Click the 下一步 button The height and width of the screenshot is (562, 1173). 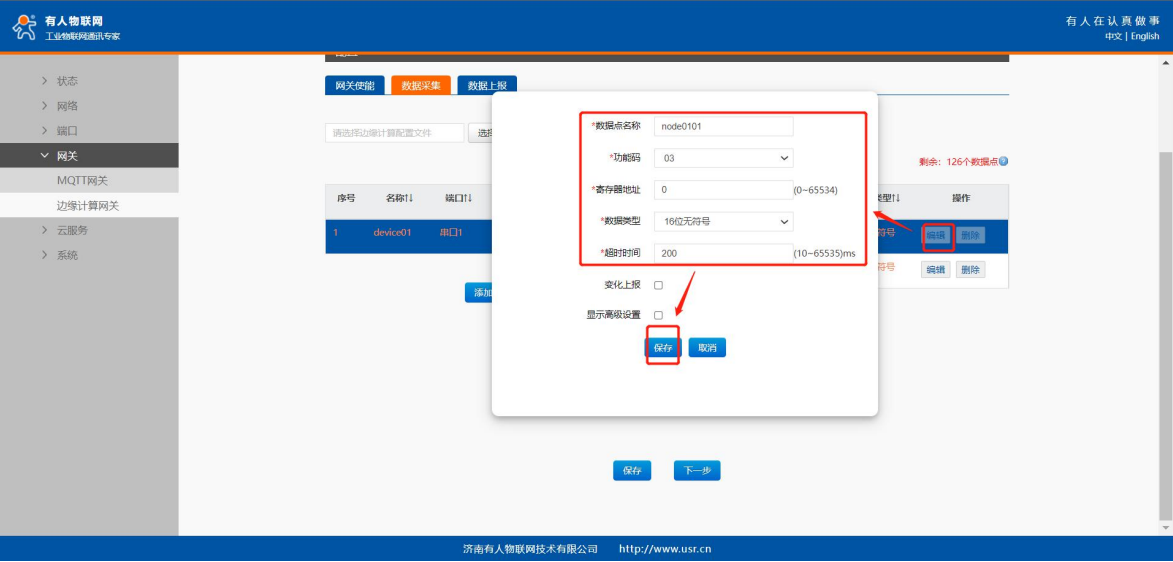tap(696, 471)
